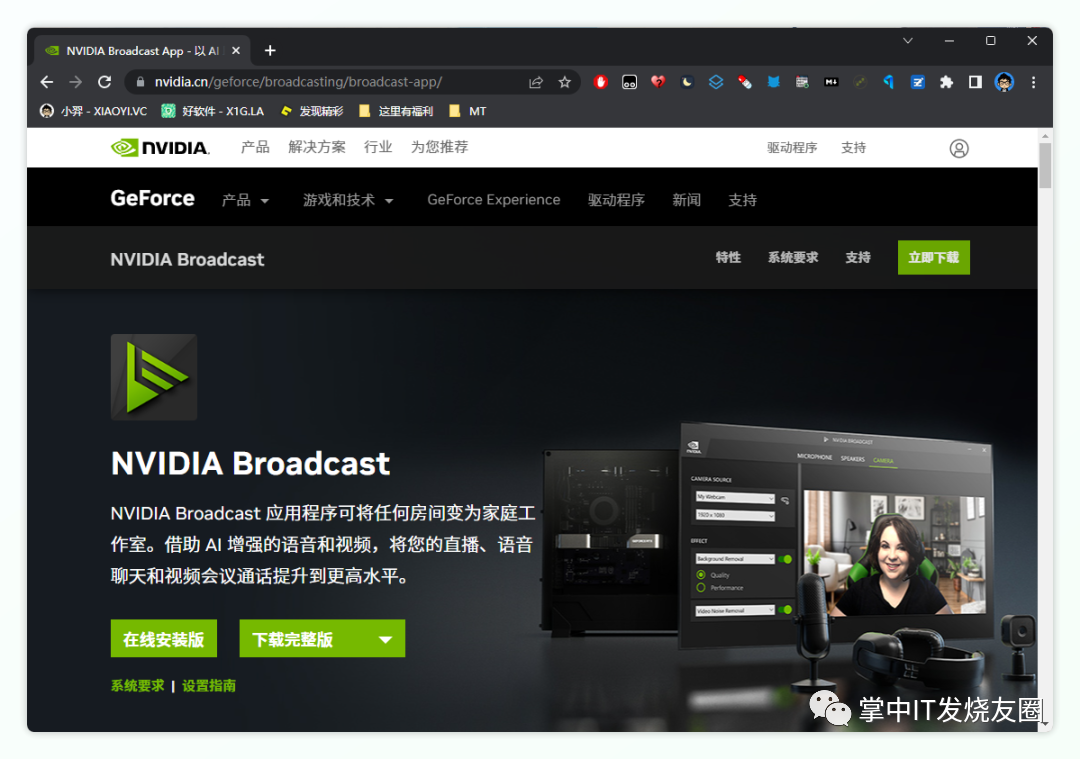Image resolution: width=1080 pixels, height=759 pixels.
Task: Open the 发现精彩 bookmark
Action: [312, 111]
